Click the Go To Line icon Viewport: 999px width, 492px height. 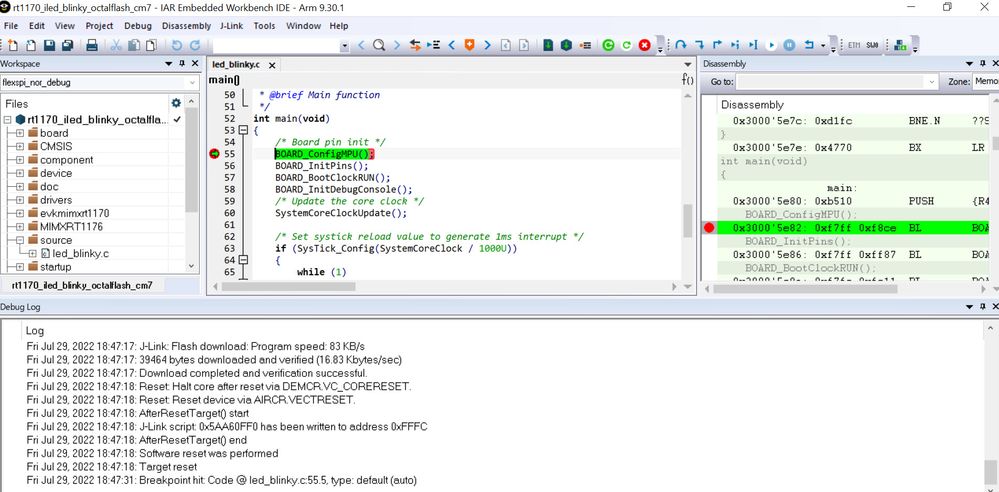(x=433, y=45)
